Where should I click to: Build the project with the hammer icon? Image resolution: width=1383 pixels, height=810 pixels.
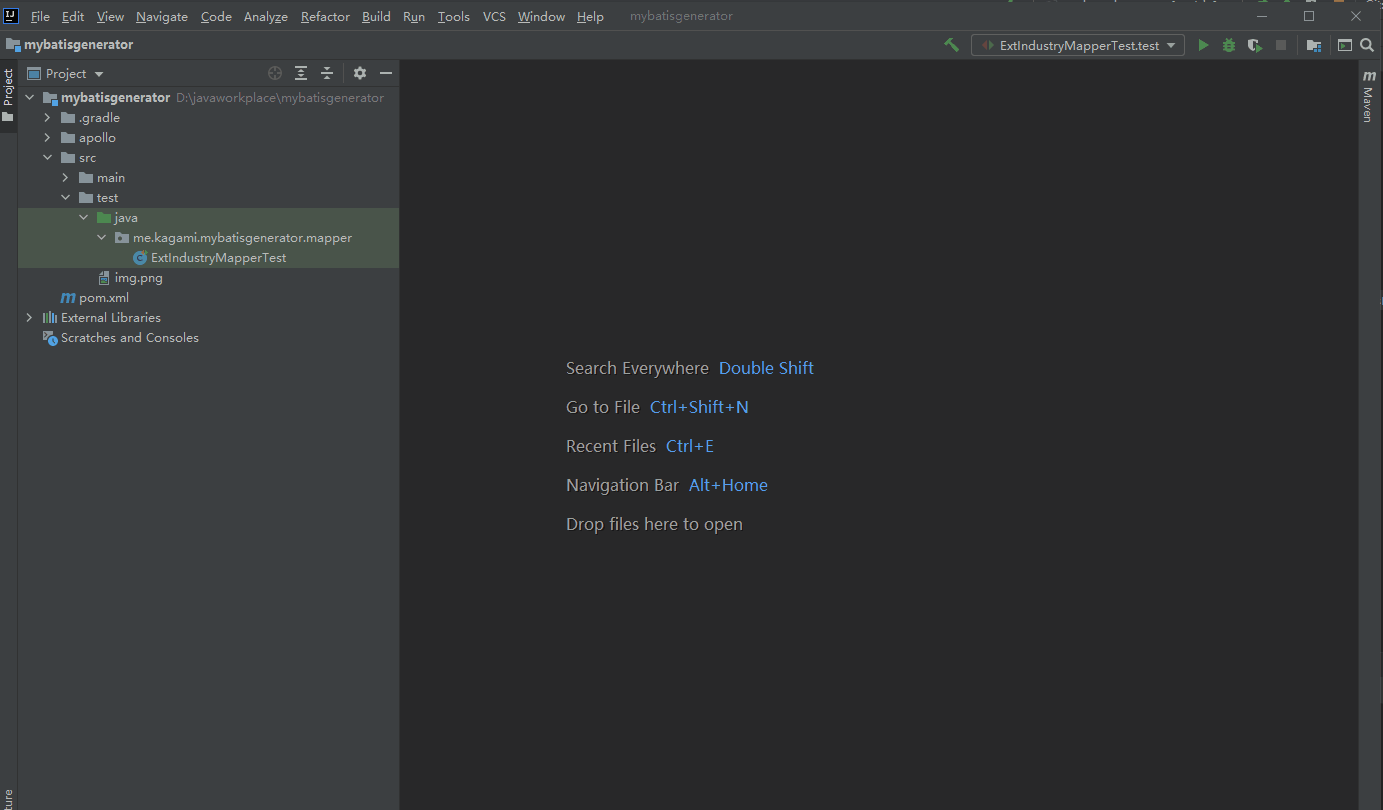pyautogui.click(x=950, y=45)
